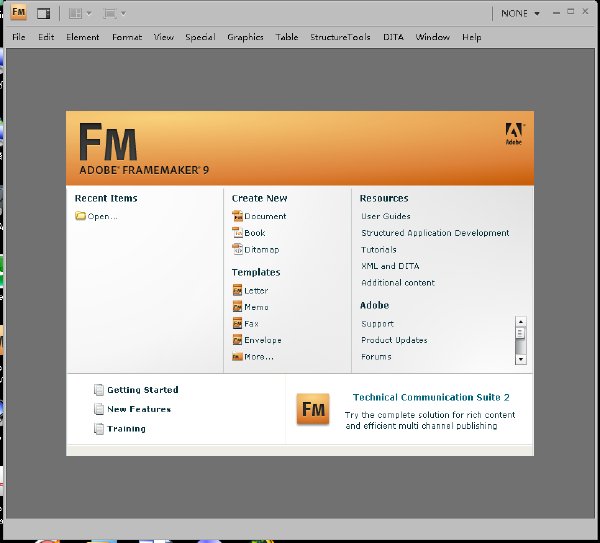600x543 pixels.
Task: Open New Features
Action: click(x=139, y=409)
